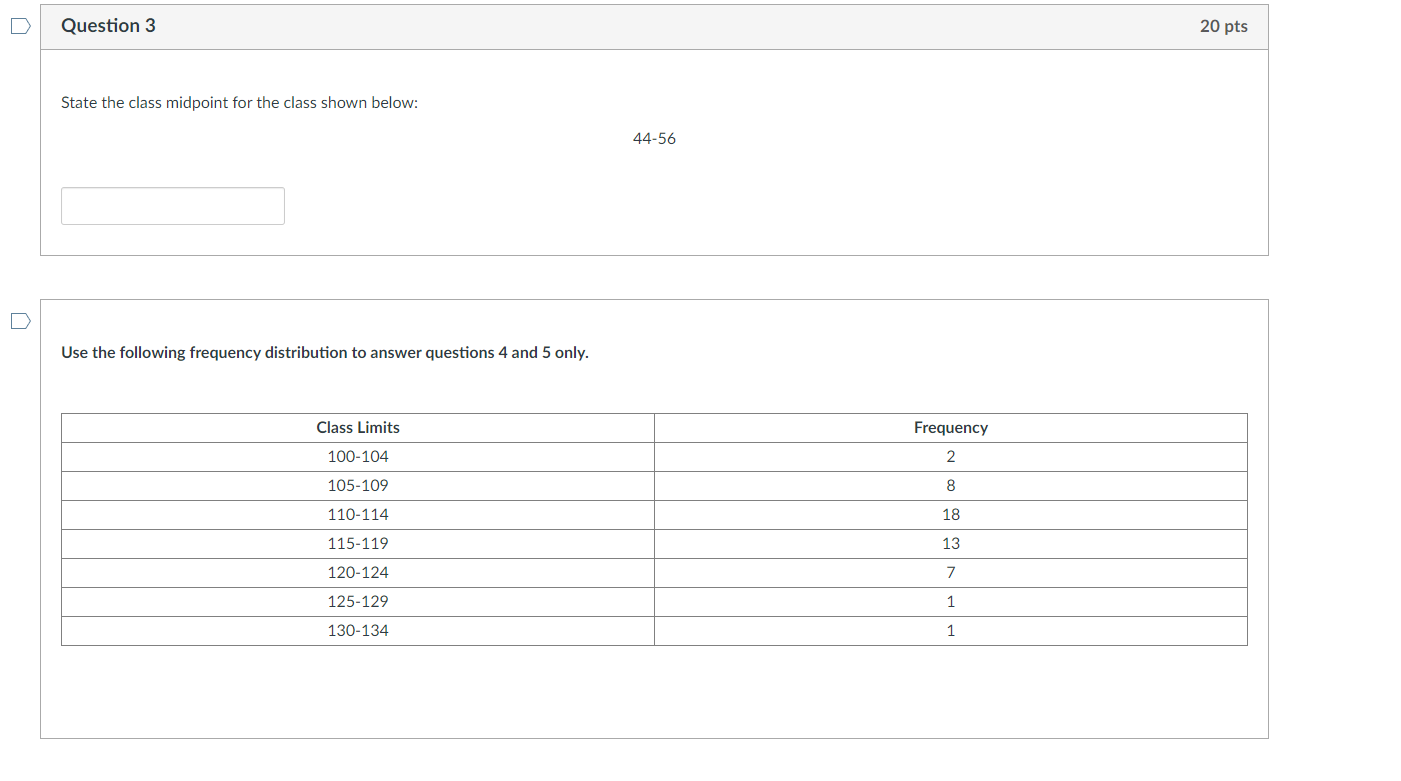1401x781 pixels.
Task: Select the 115-119 class limits cell
Action: (x=357, y=543)
